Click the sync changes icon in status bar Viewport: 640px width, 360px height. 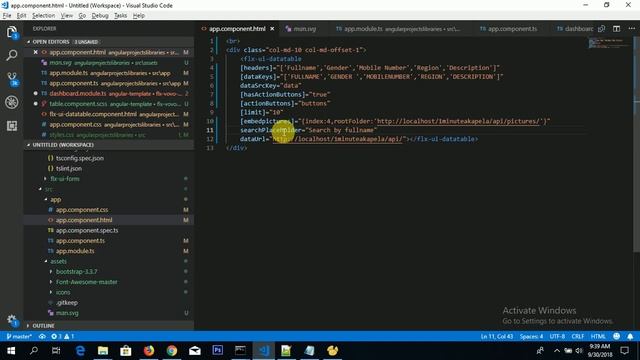pos(42,336)
